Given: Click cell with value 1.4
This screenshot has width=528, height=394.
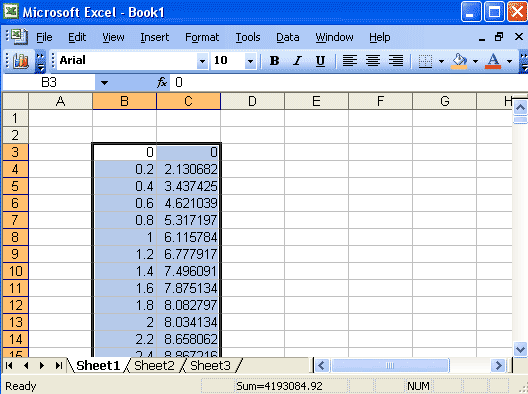Looking at the screenshot, I should 125,271.
